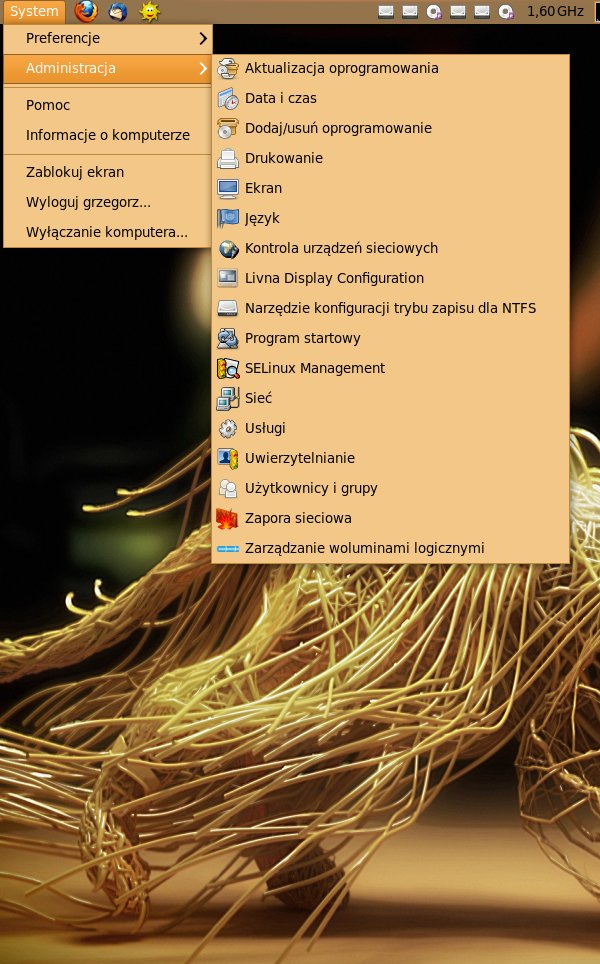Click the Drukowanie printer icon
600x964 pixels.
pos(227,159)
